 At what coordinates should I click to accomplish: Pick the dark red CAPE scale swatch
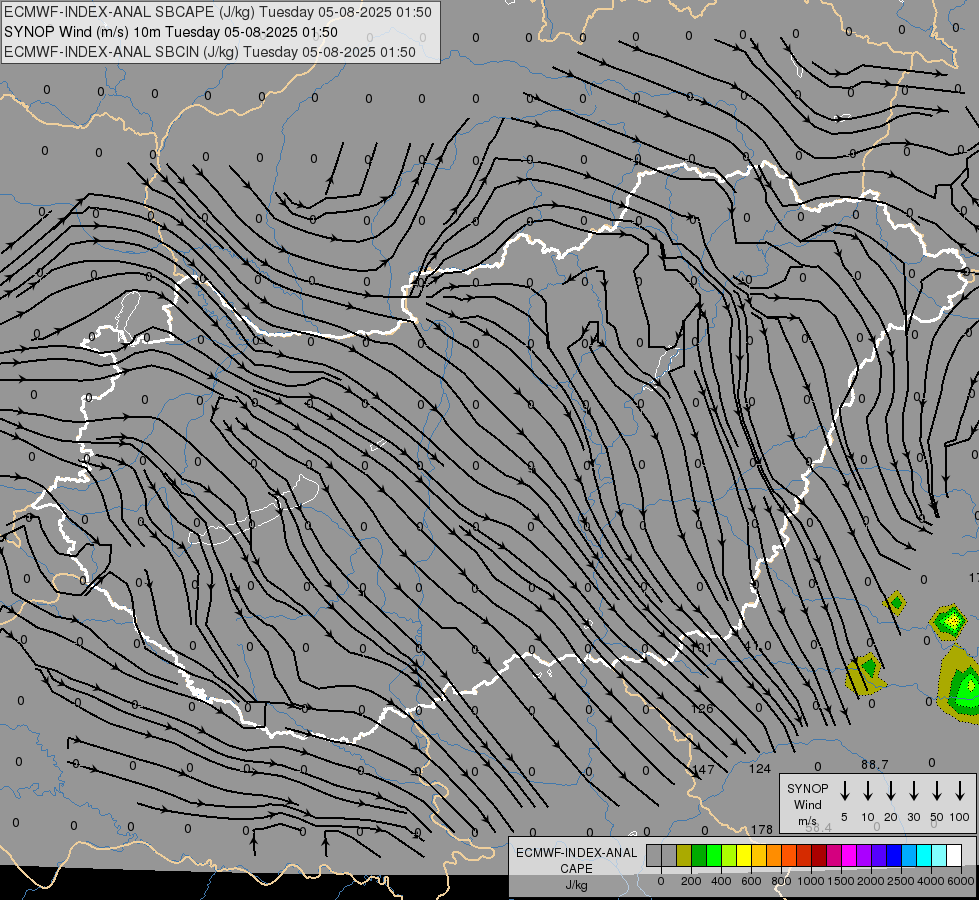click(x=819, y=856)
